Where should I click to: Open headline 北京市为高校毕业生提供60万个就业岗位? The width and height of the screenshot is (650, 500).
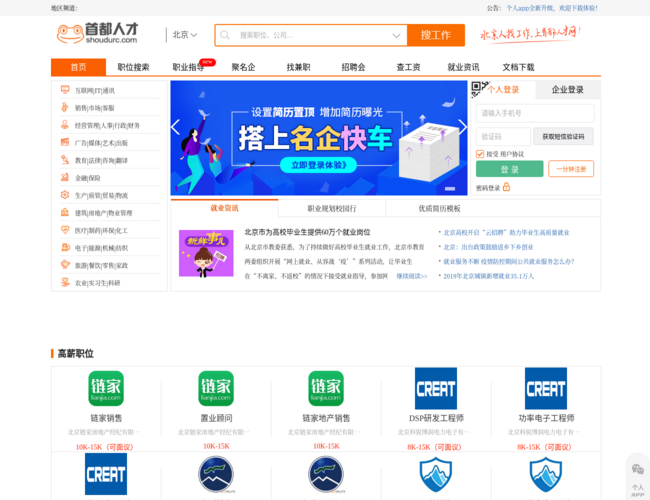click(x=307, y=232)
